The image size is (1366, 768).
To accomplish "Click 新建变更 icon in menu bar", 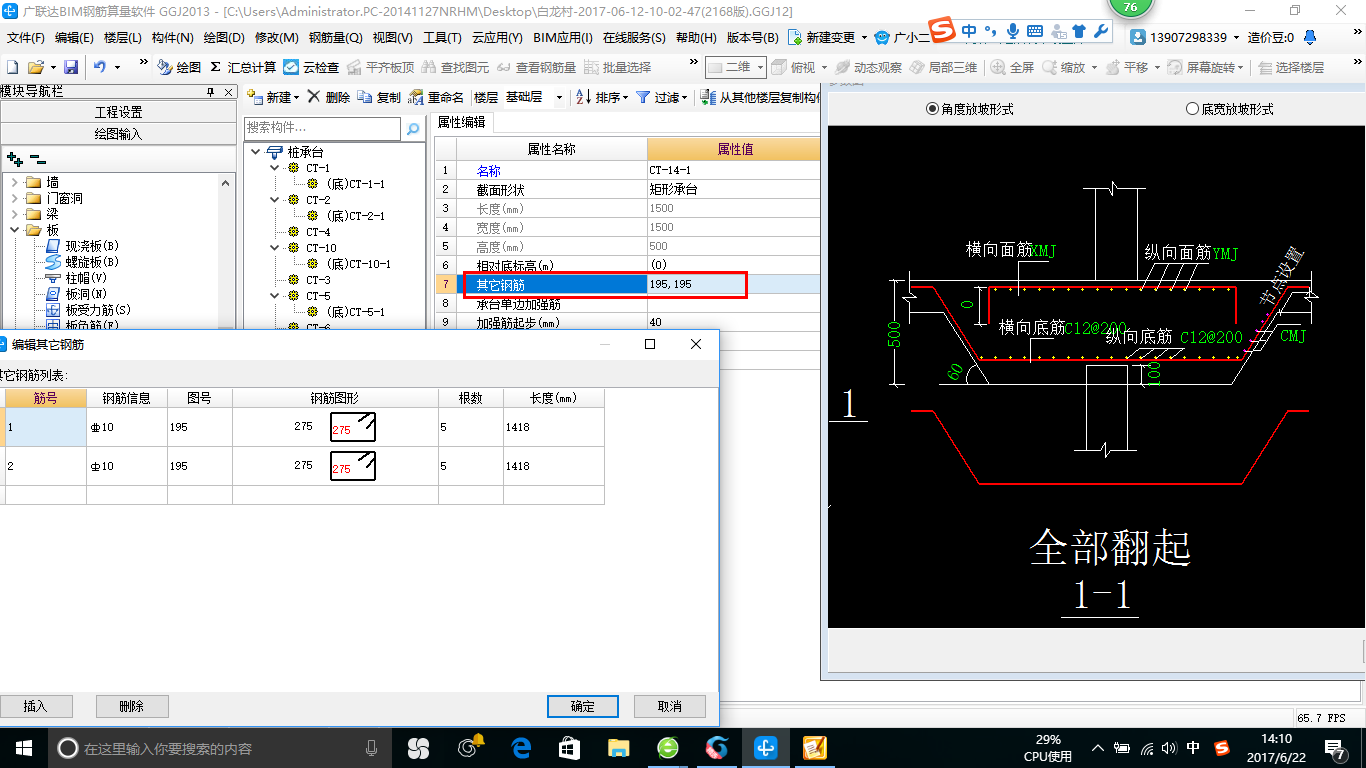I will pyautogui.click(x=795, y=37).
